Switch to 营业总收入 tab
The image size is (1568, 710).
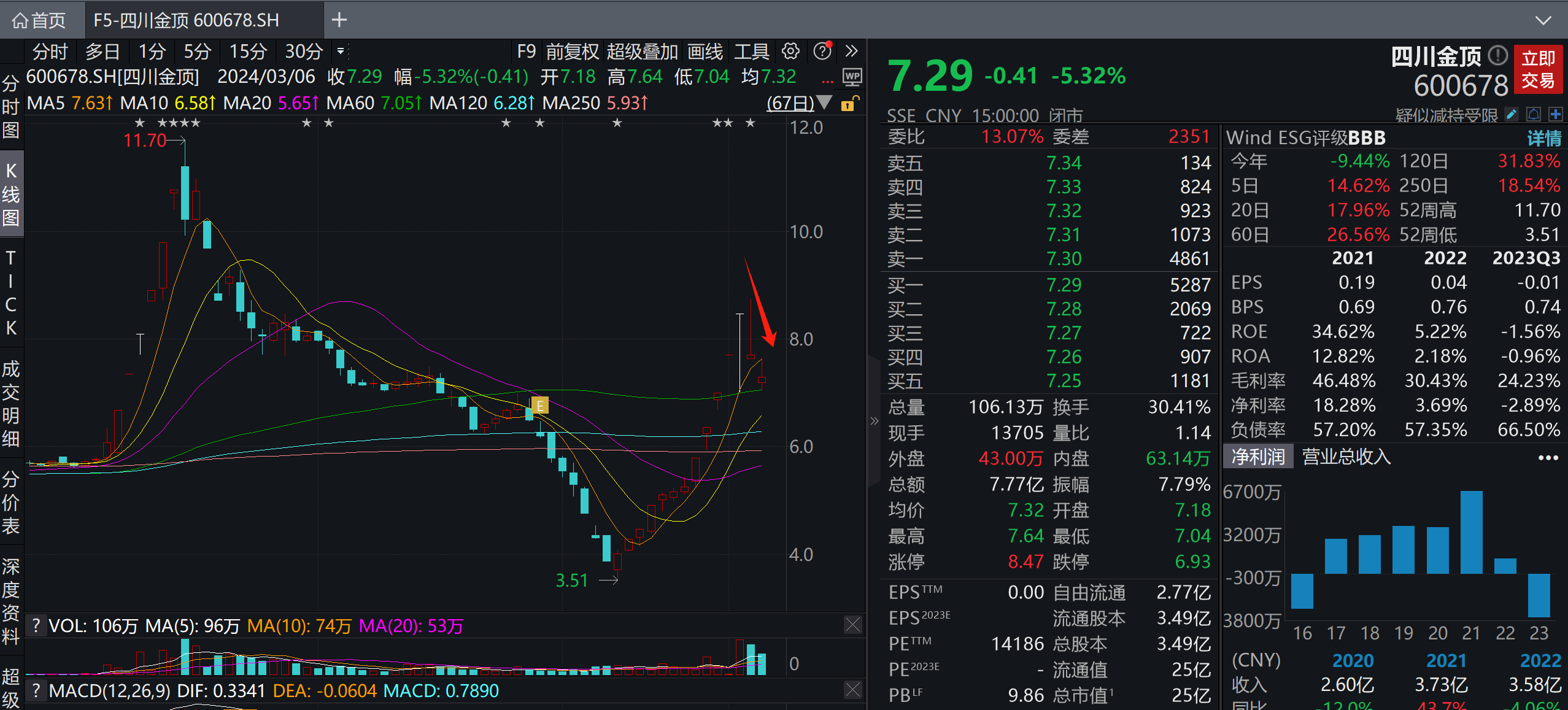click(x=1346, y=457)
